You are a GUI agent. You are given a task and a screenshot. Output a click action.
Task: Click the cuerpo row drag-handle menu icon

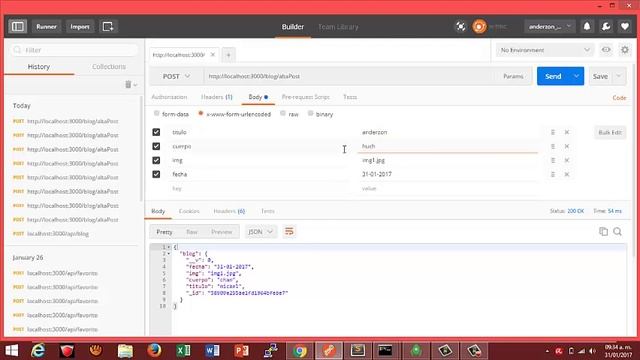pos(553,146)
